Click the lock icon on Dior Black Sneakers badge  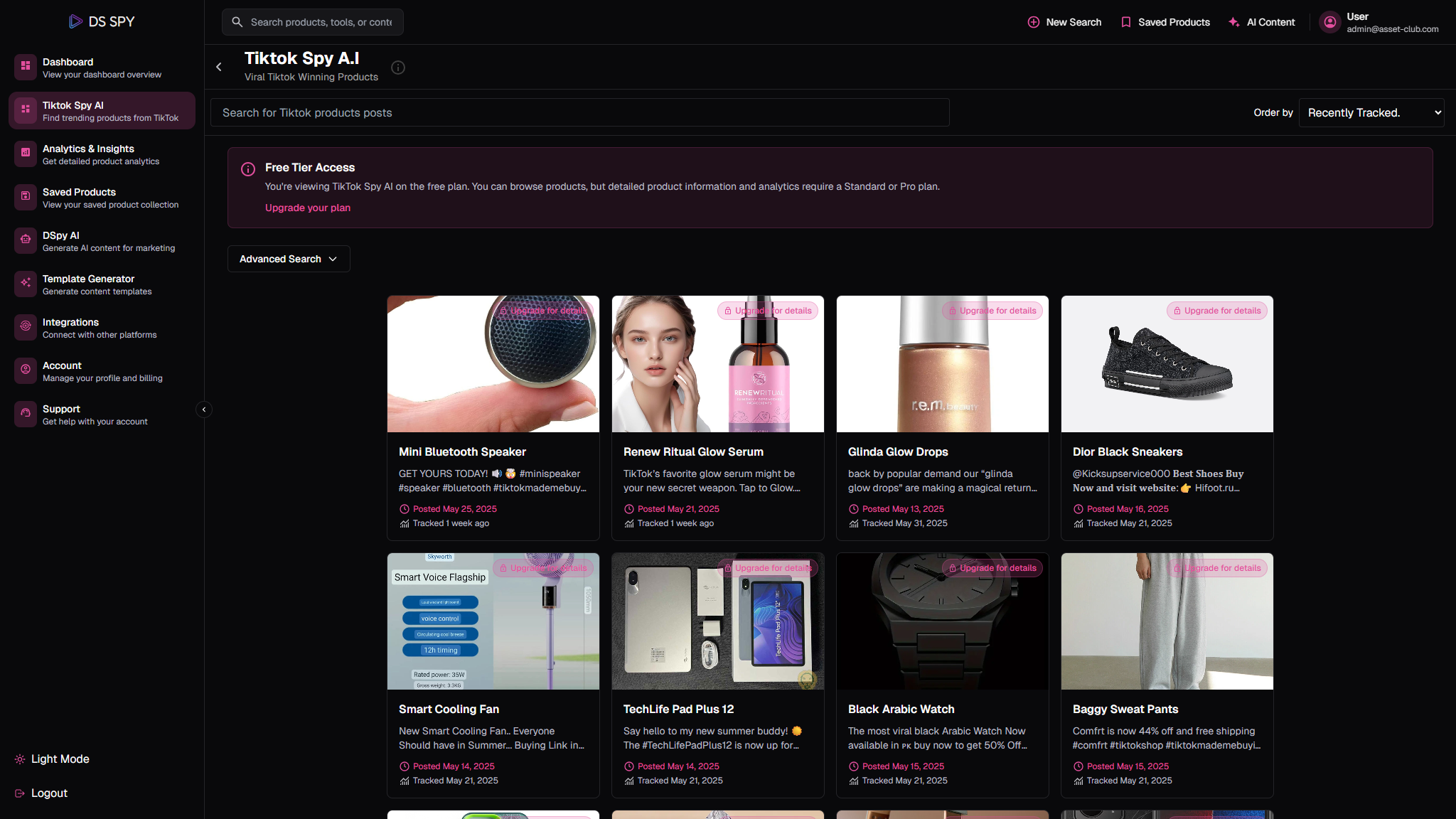tap(1177, 311)
